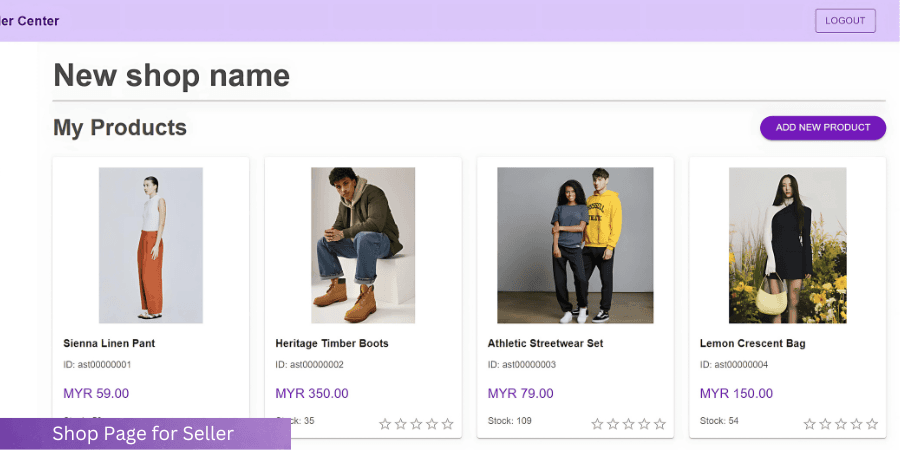Image resolution: width=900 pixels, height=450 pixels.
Task: Click the New shop name heading
Action: pos(171,75)
